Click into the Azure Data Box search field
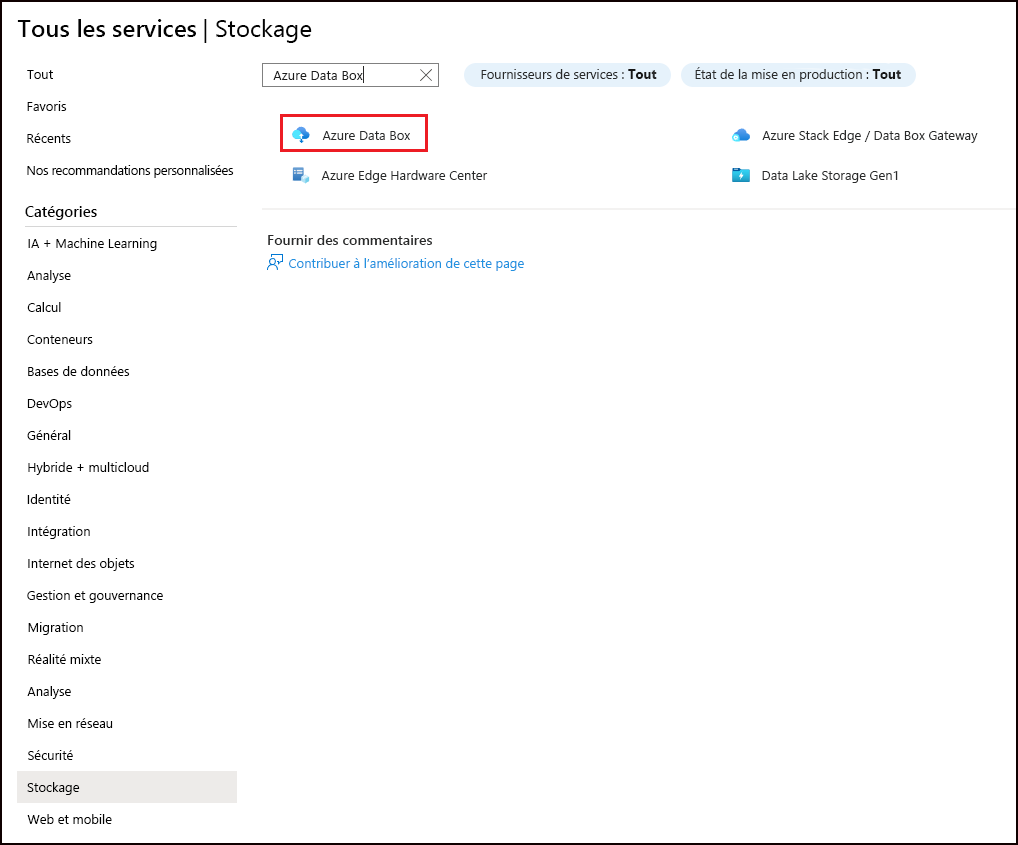This screenshot has width=1018, height=845. 340,75
